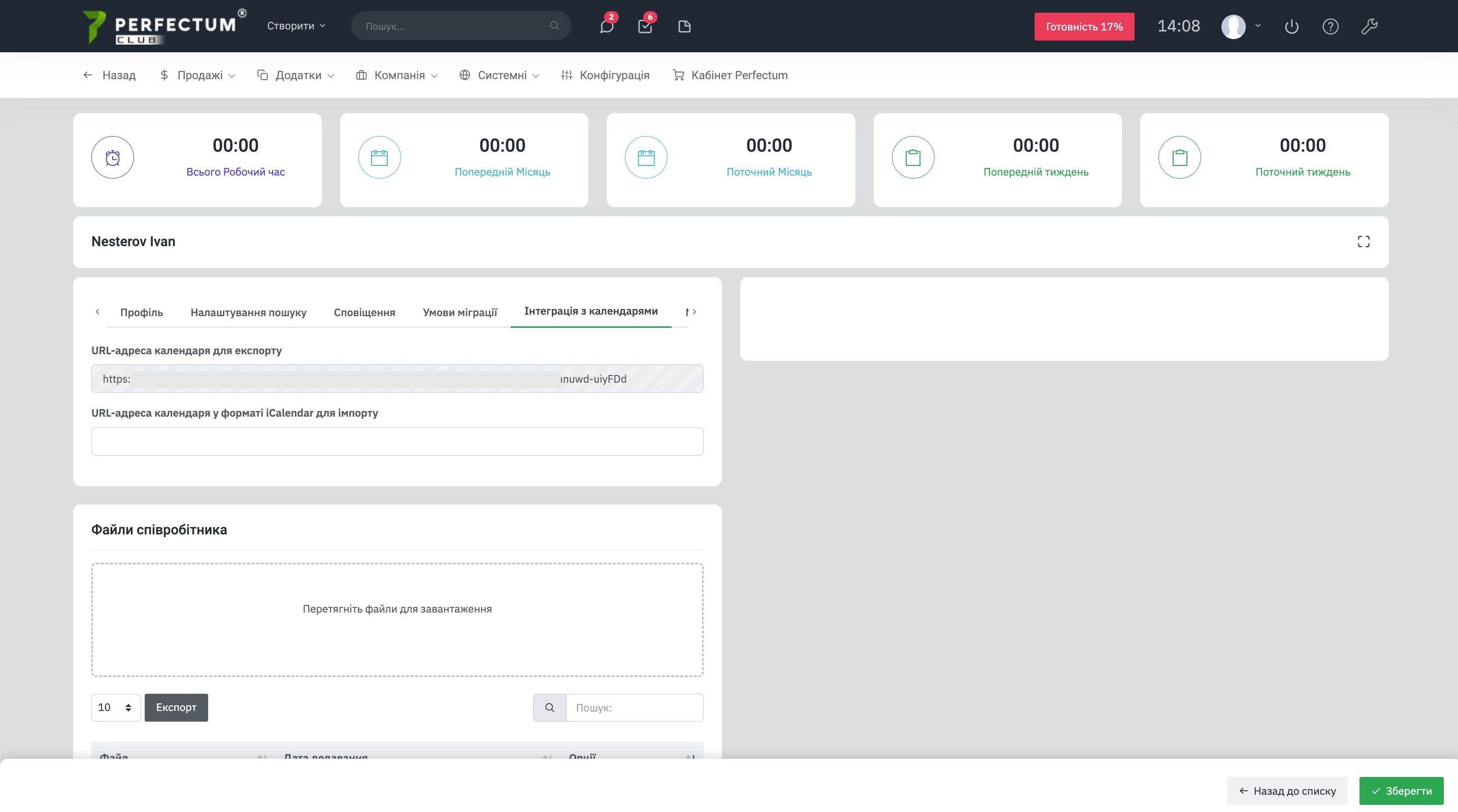Expand Nesterov Ivan panel to fullscreen
This screenshot has height=812, width=1458.
(x=1364, y=242)
